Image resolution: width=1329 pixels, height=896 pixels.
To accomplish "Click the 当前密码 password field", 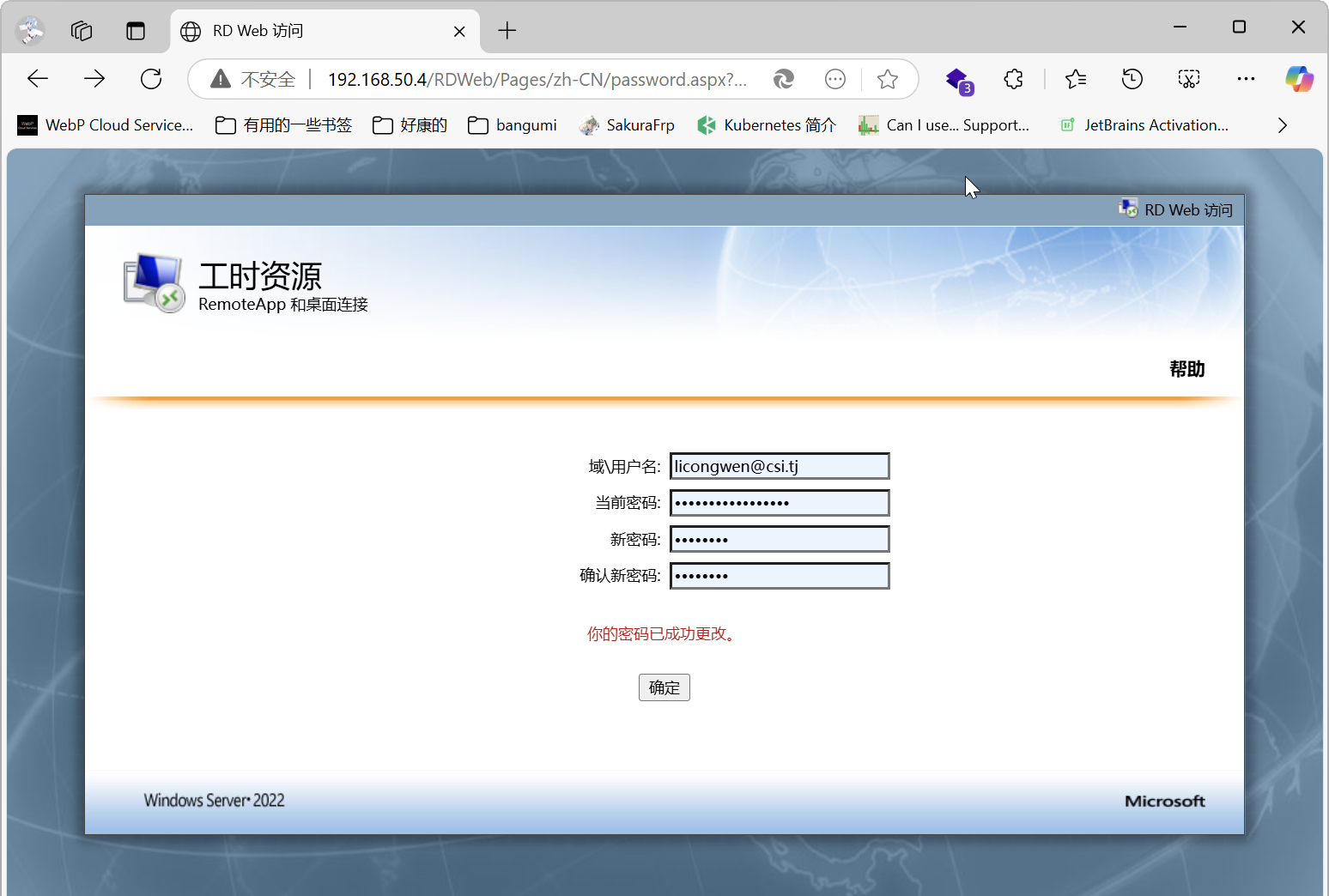I will tap(780, 503).
